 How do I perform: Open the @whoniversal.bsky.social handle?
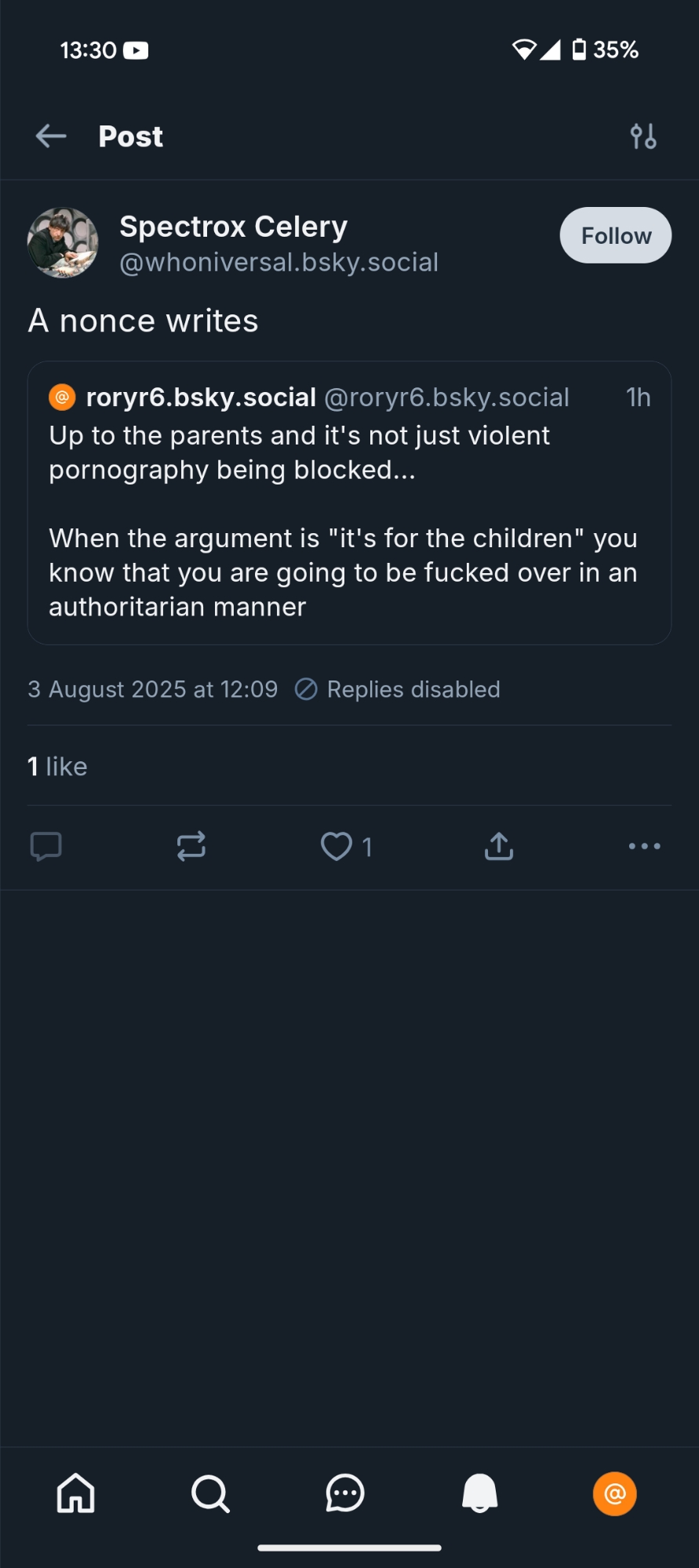[x=279, y=263]
